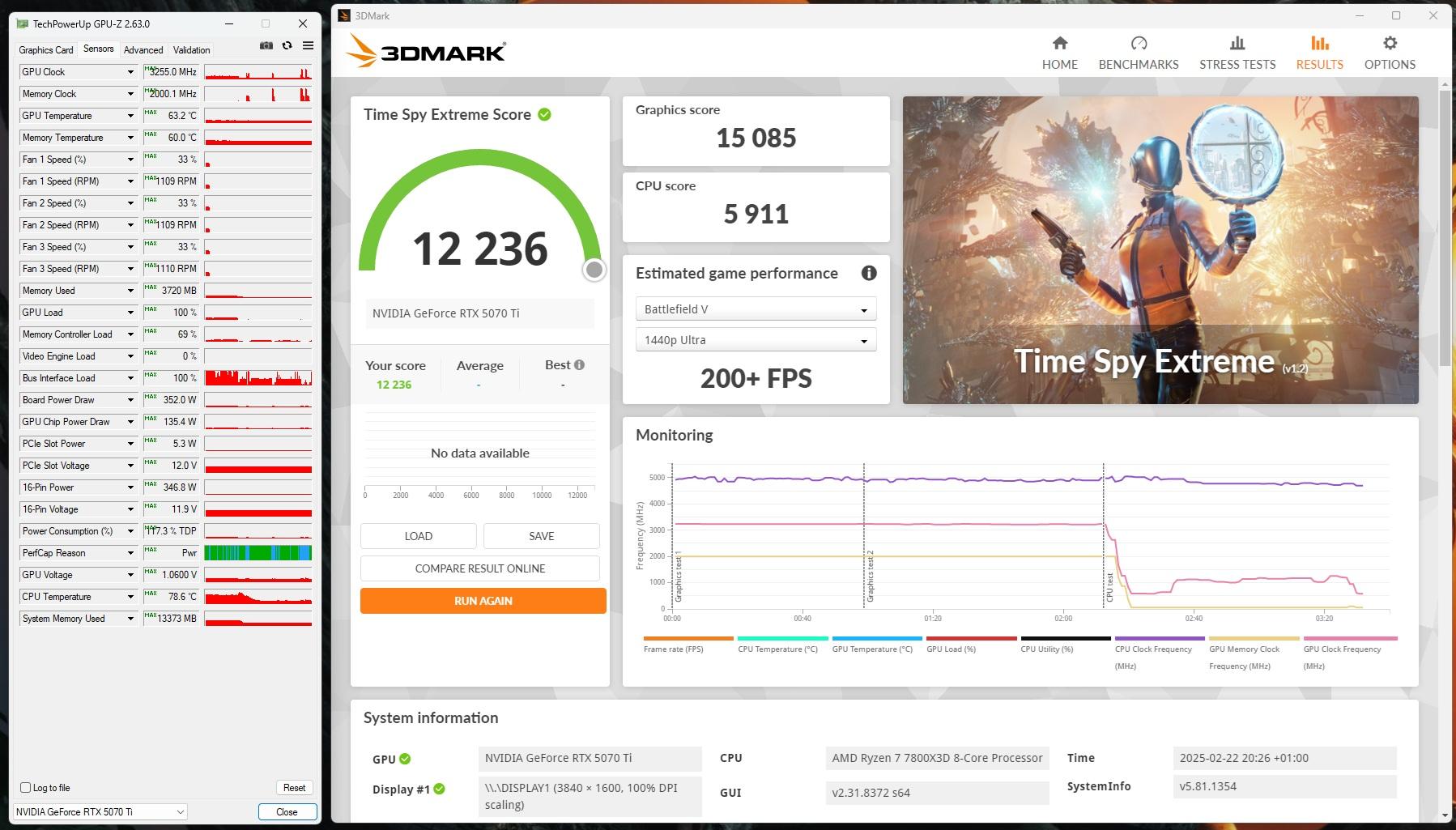1456x830 pixels.
Task: Click the GPU-Z refresh sensors icon
Action: (287, 46)
